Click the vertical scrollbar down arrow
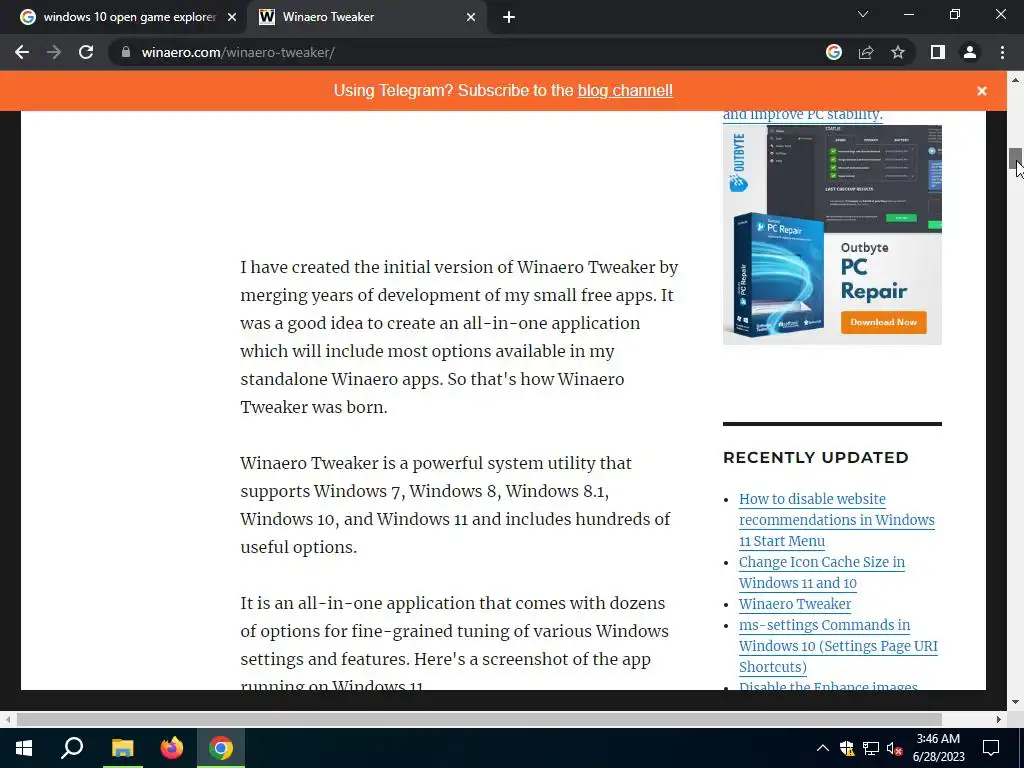The width and height of the screenshot is (1024, 768). click(x=1015, y=702)
